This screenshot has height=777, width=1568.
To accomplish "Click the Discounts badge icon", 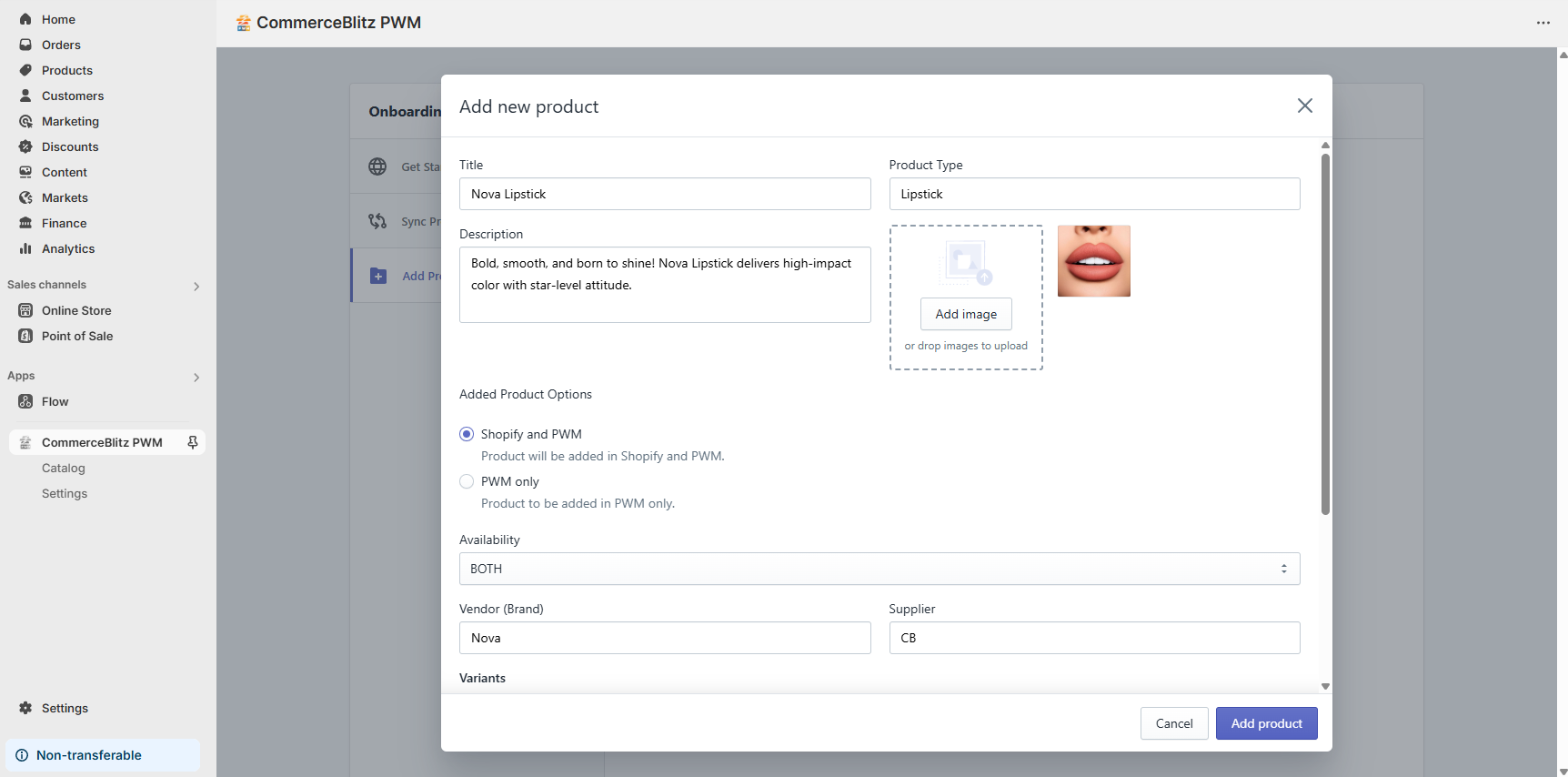I will (25, 146).
